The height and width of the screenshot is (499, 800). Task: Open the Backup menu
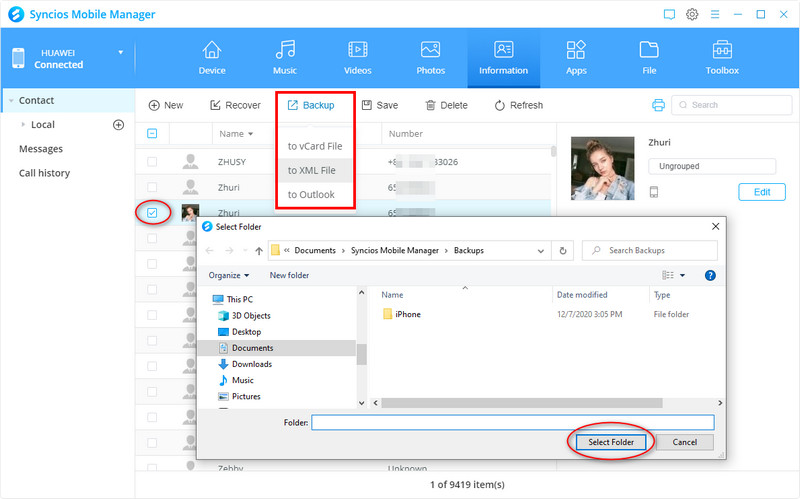pos(311,105)
